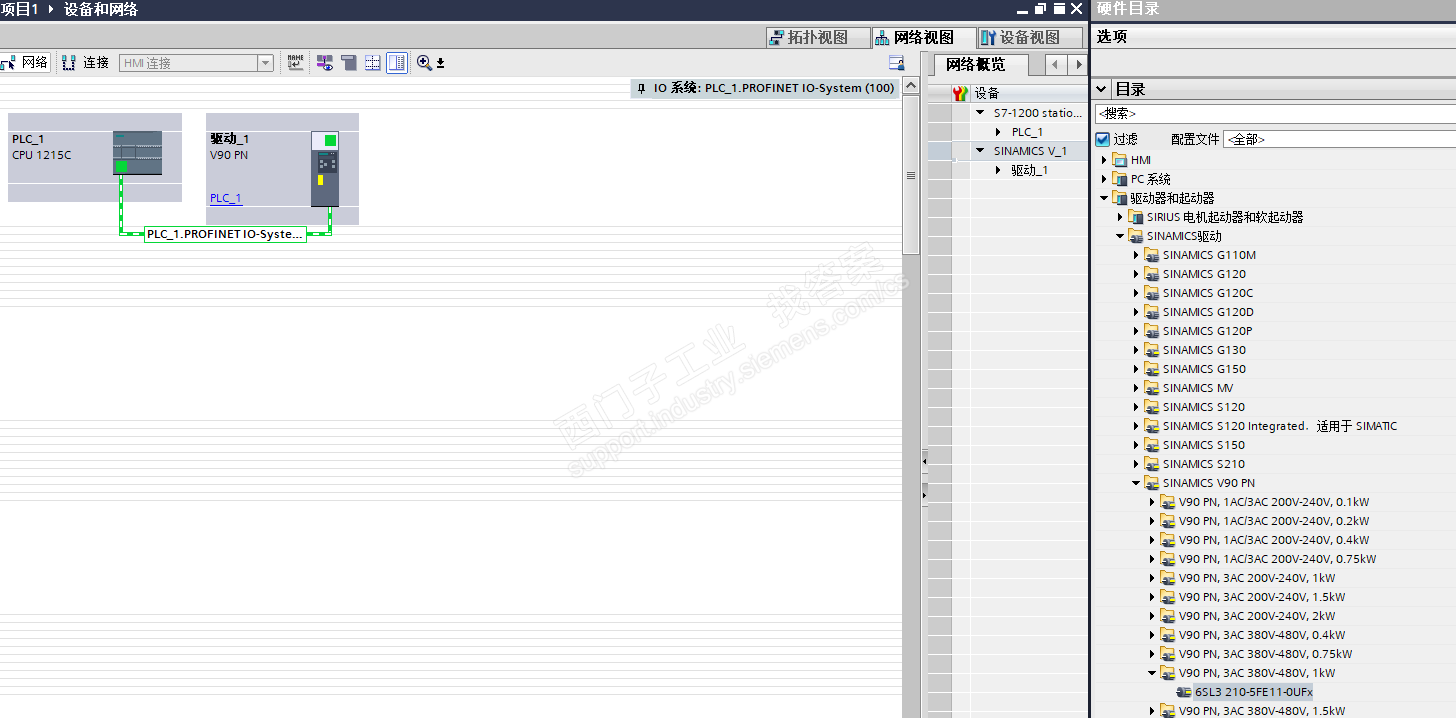Click the SINAMICS G120P folder icon
The width and height of the screenshot is (1456, 718).
(1152, 331)
